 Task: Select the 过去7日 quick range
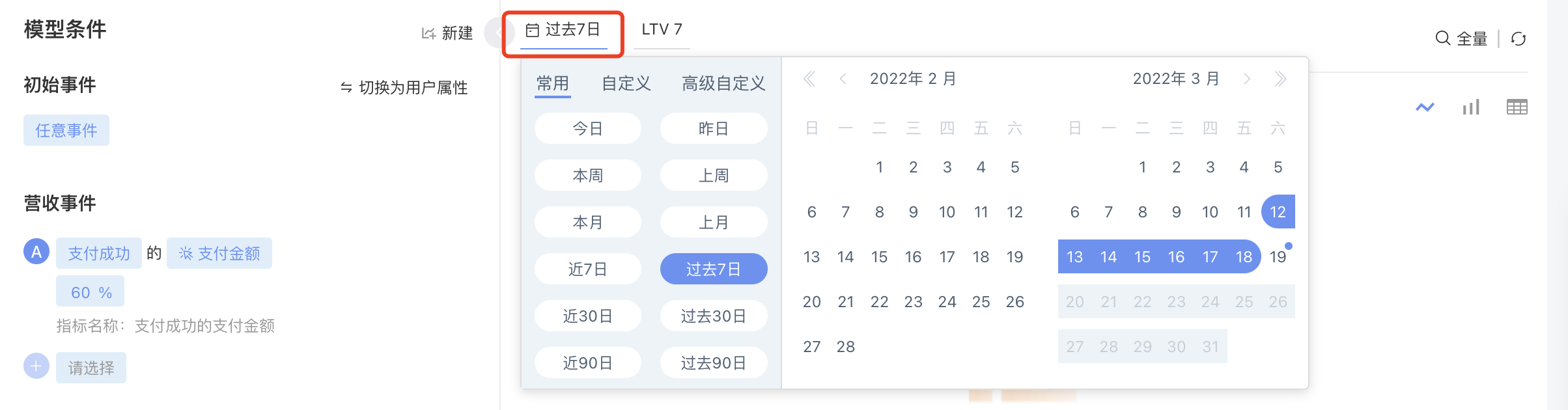click(x=713, y=269)
